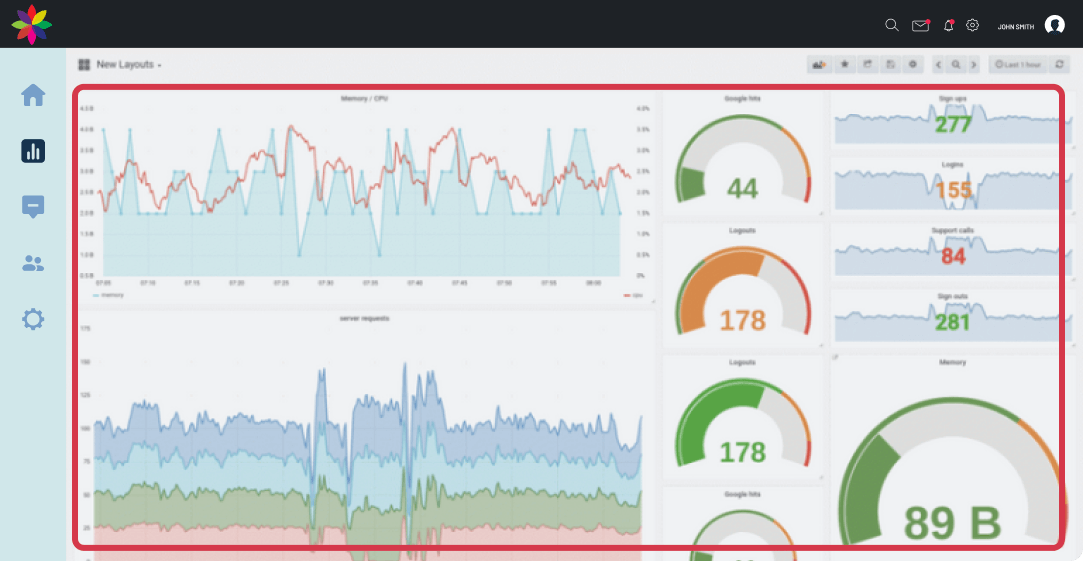Screen dimensions: 1083x561
Task: Click the red 84 Support calls value
Action: click(x=953, y=256)
